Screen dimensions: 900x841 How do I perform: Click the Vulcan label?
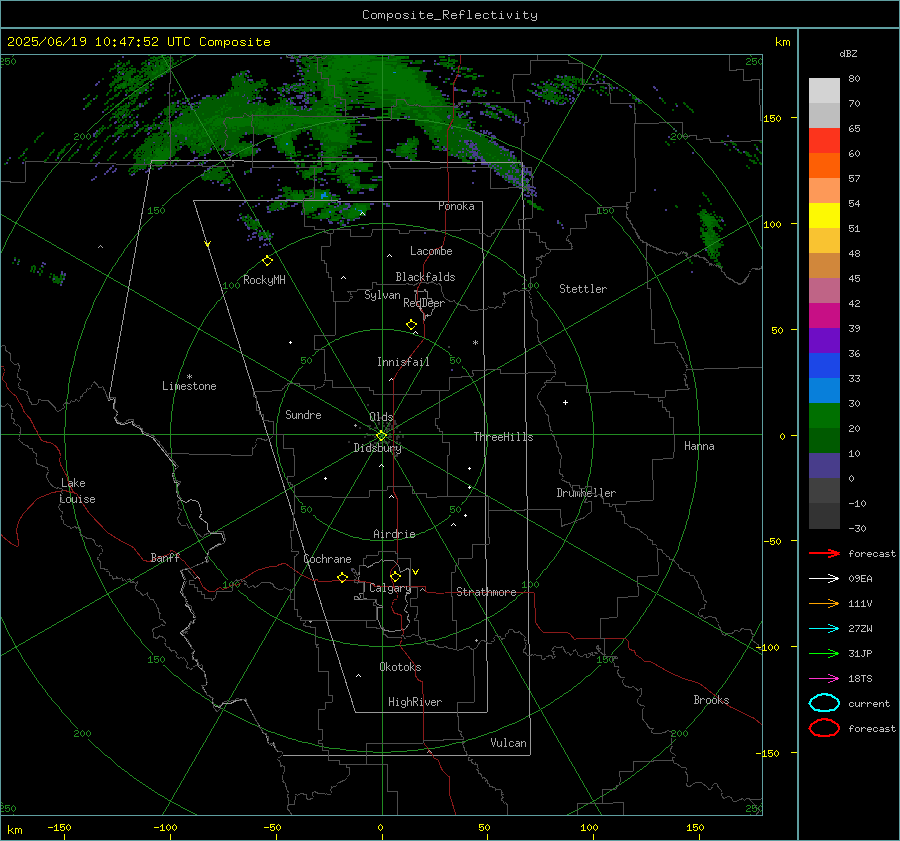(x=508, y=743)
